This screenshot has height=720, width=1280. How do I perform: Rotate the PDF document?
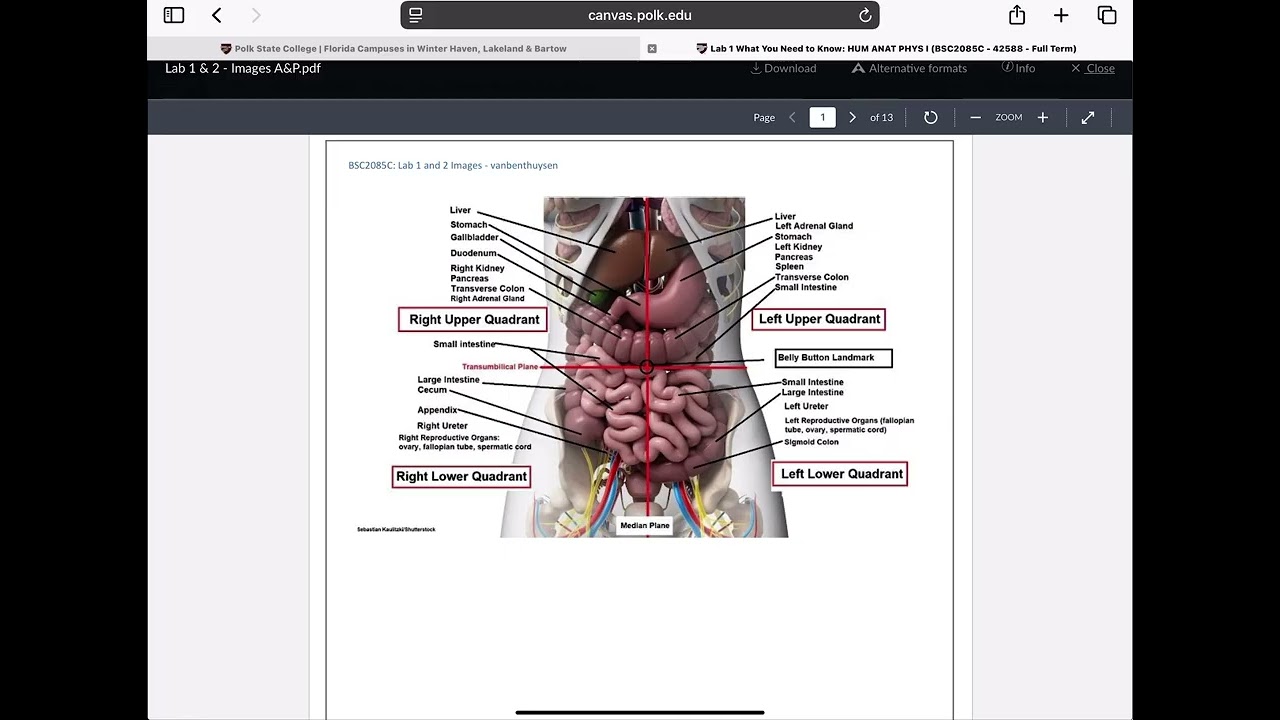pos(931,117)
